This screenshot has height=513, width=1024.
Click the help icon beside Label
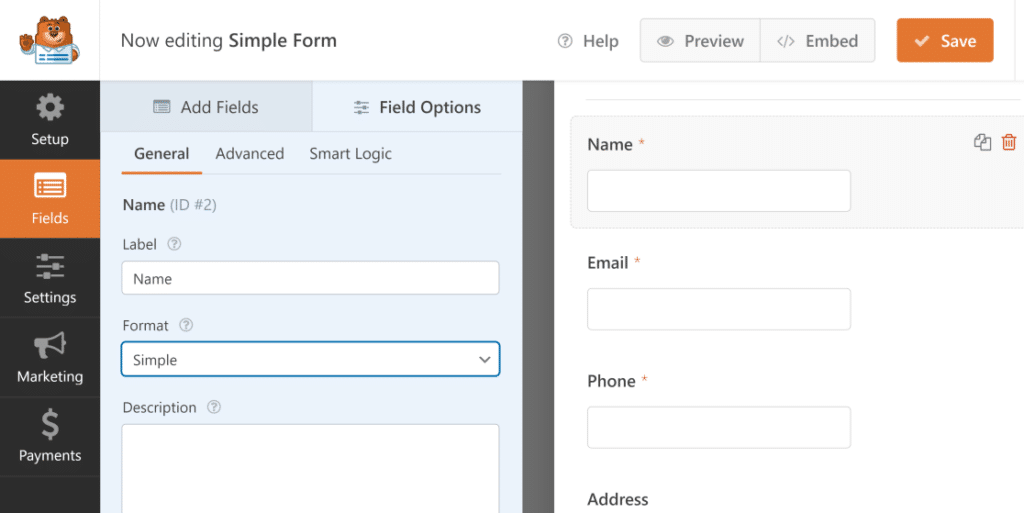pyautogui.click(x=174, y=244)
